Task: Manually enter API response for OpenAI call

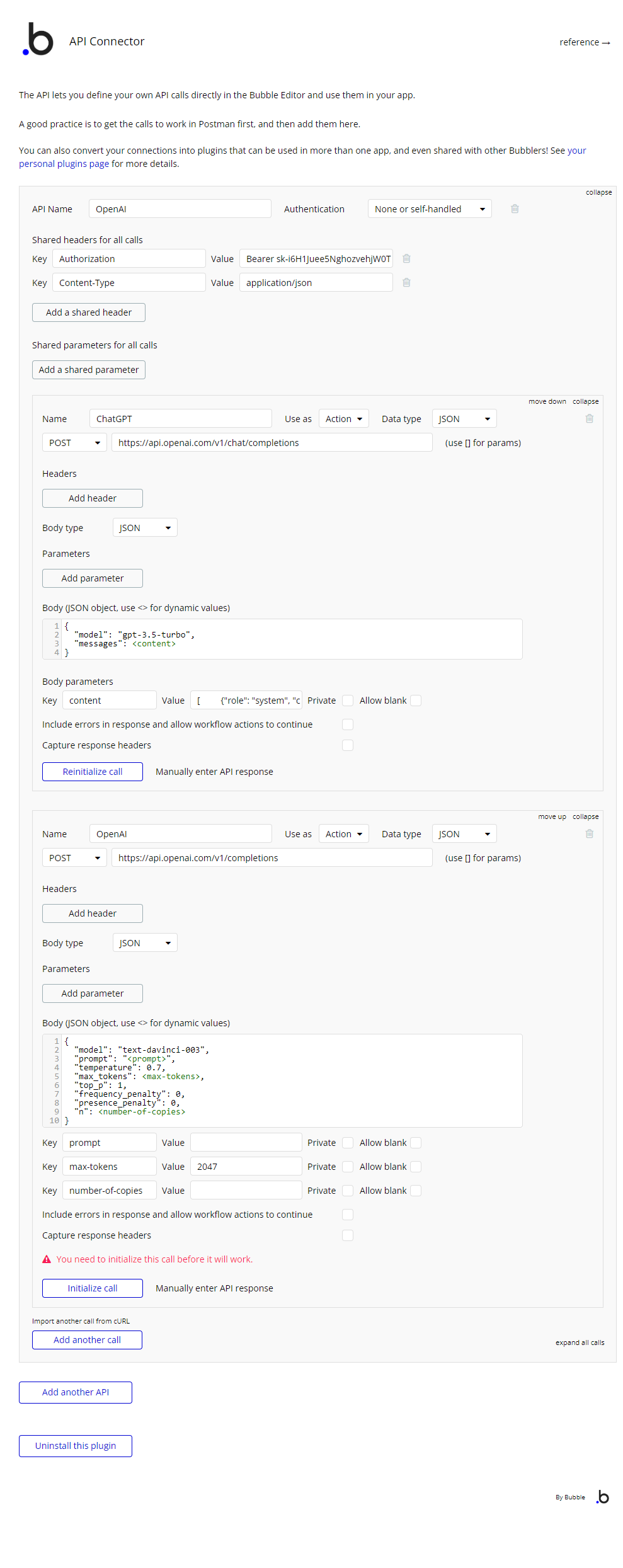Action: (x=214, y=1288)
